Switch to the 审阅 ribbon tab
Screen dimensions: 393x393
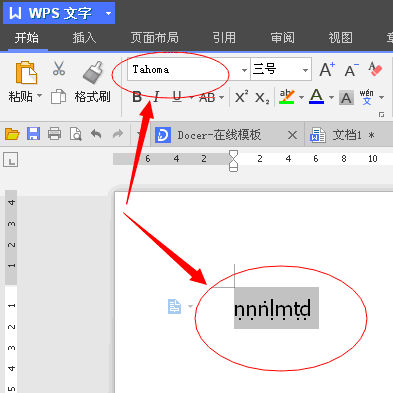pos(283,38)
